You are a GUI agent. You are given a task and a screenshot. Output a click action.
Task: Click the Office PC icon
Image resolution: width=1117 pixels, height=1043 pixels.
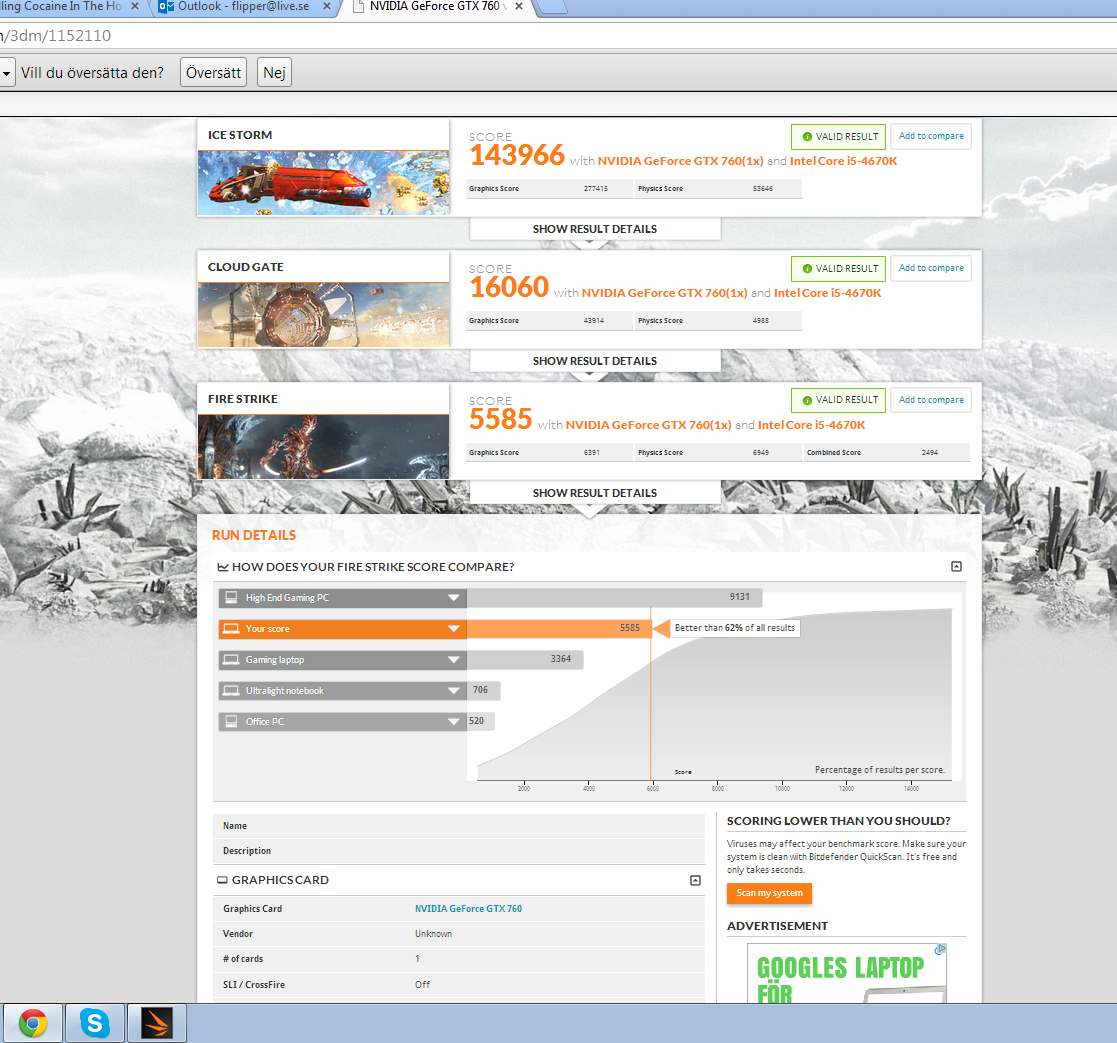click(x=231, y=721)
